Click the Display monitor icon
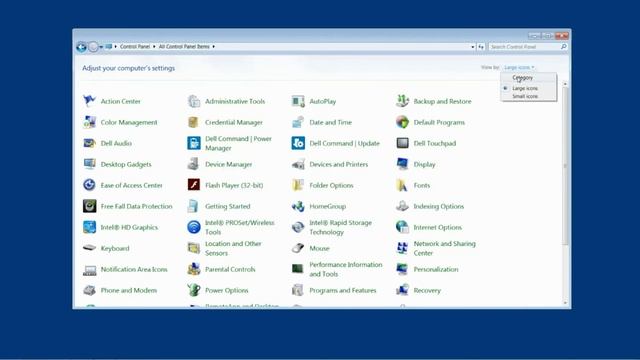This screenshot has height=360, width=640. 402,164
